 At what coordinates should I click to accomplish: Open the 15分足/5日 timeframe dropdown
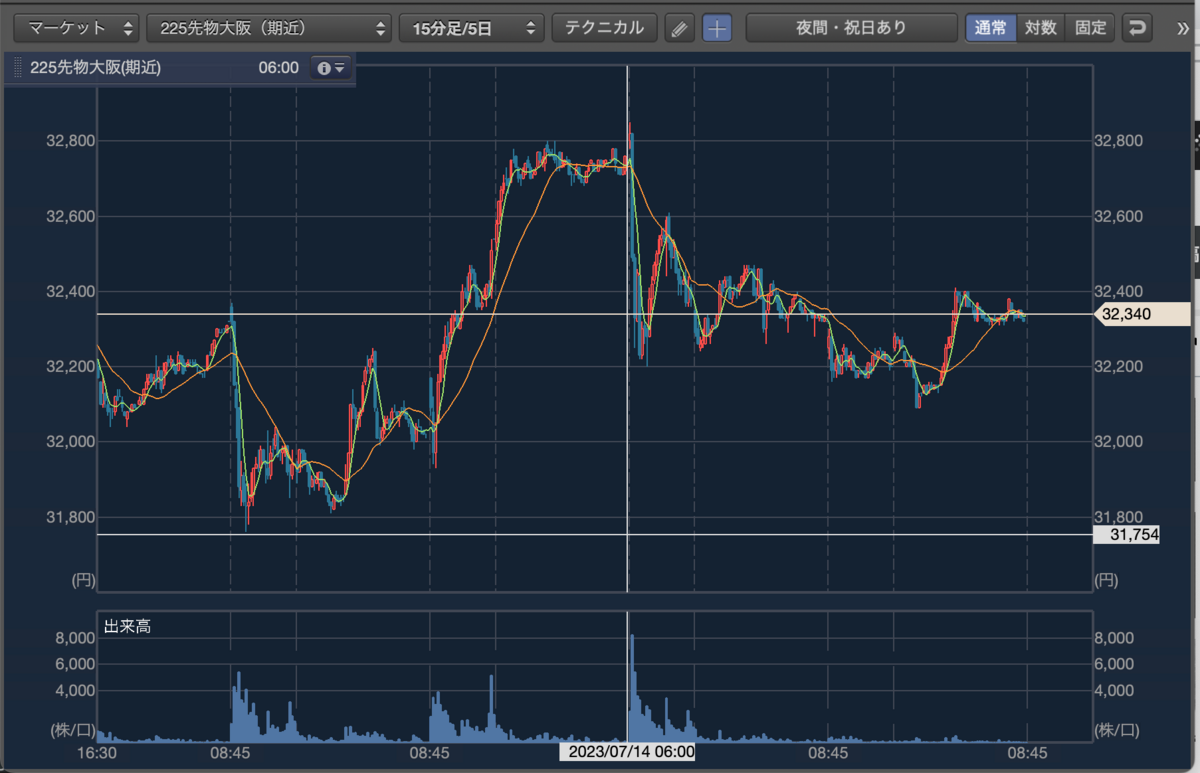tap(472, 27)
